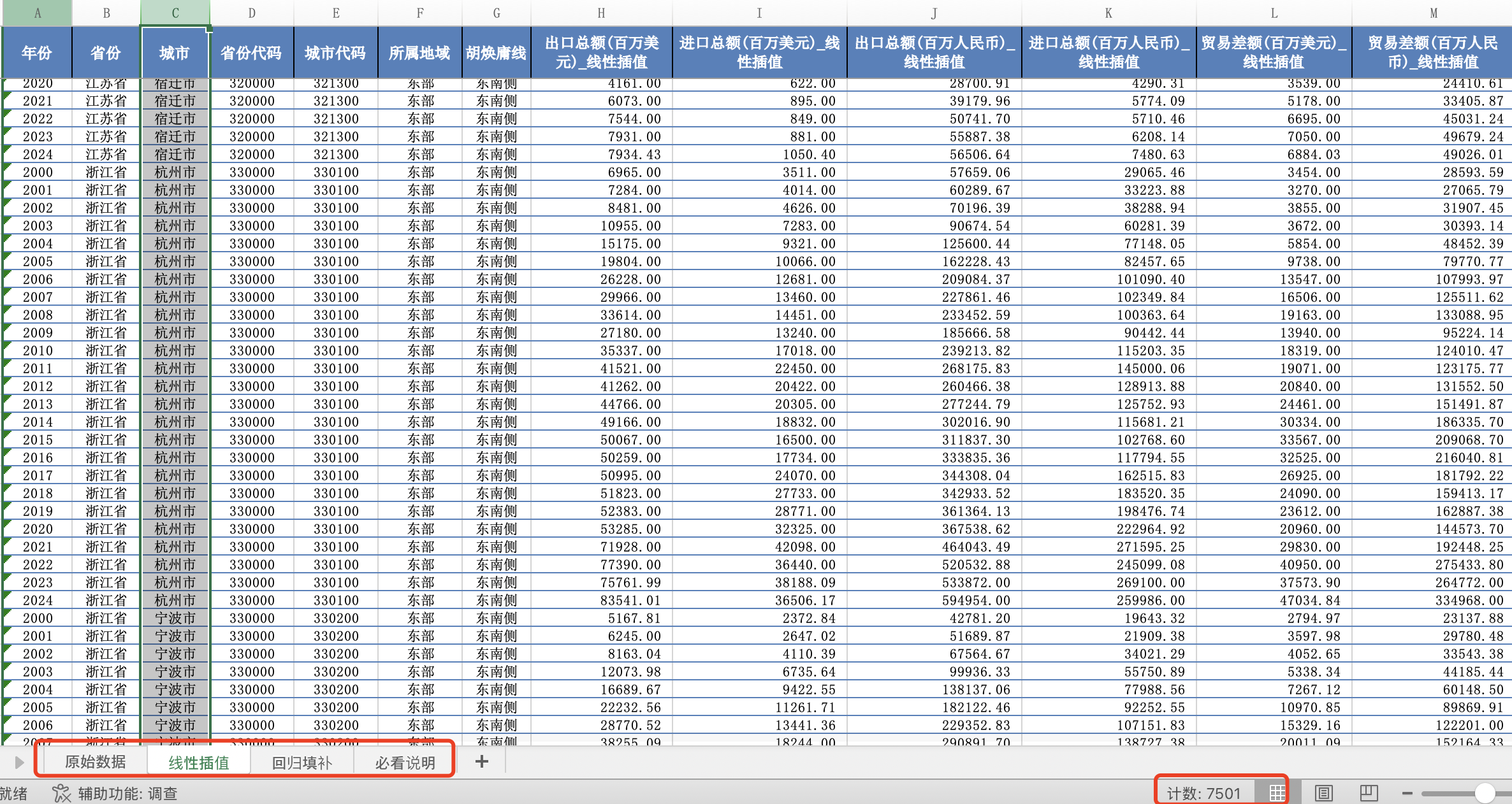This screenshot has width=1512, height=804.
Task: Select column H header
Action: [601, 13]
